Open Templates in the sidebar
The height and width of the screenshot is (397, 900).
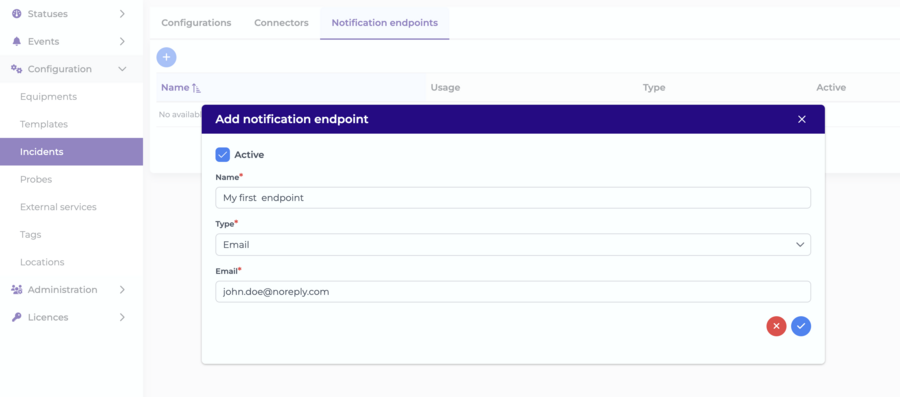coord(44,124)
